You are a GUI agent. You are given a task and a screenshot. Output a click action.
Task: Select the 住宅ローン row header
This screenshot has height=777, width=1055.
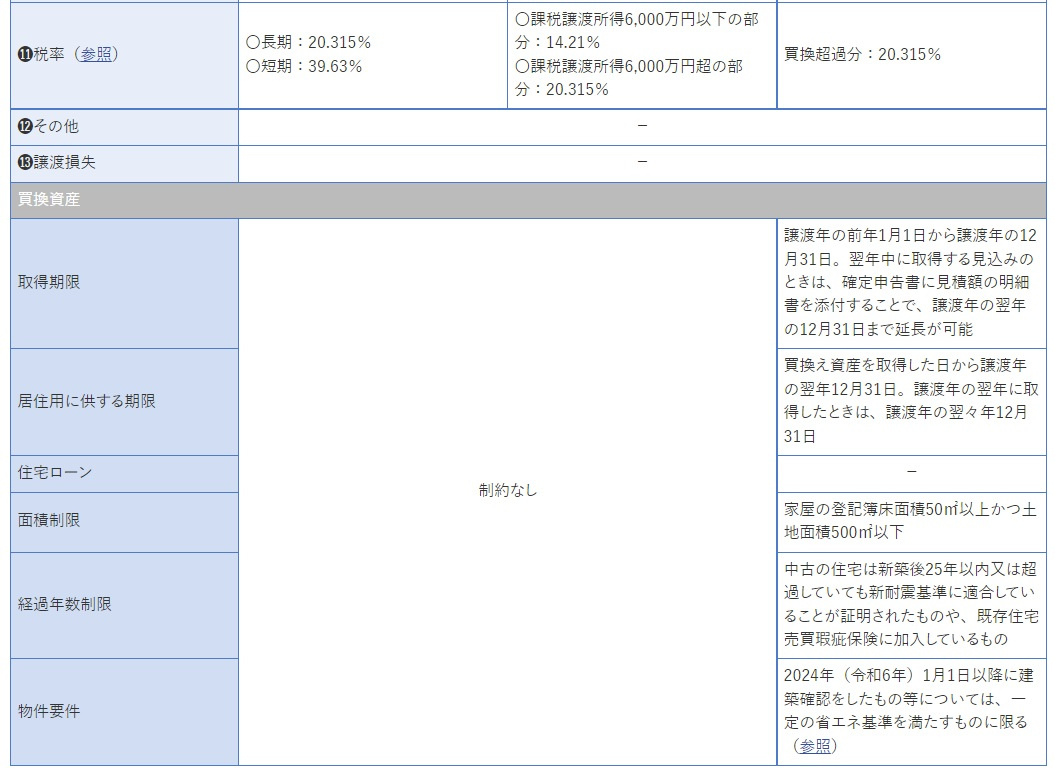55,472
